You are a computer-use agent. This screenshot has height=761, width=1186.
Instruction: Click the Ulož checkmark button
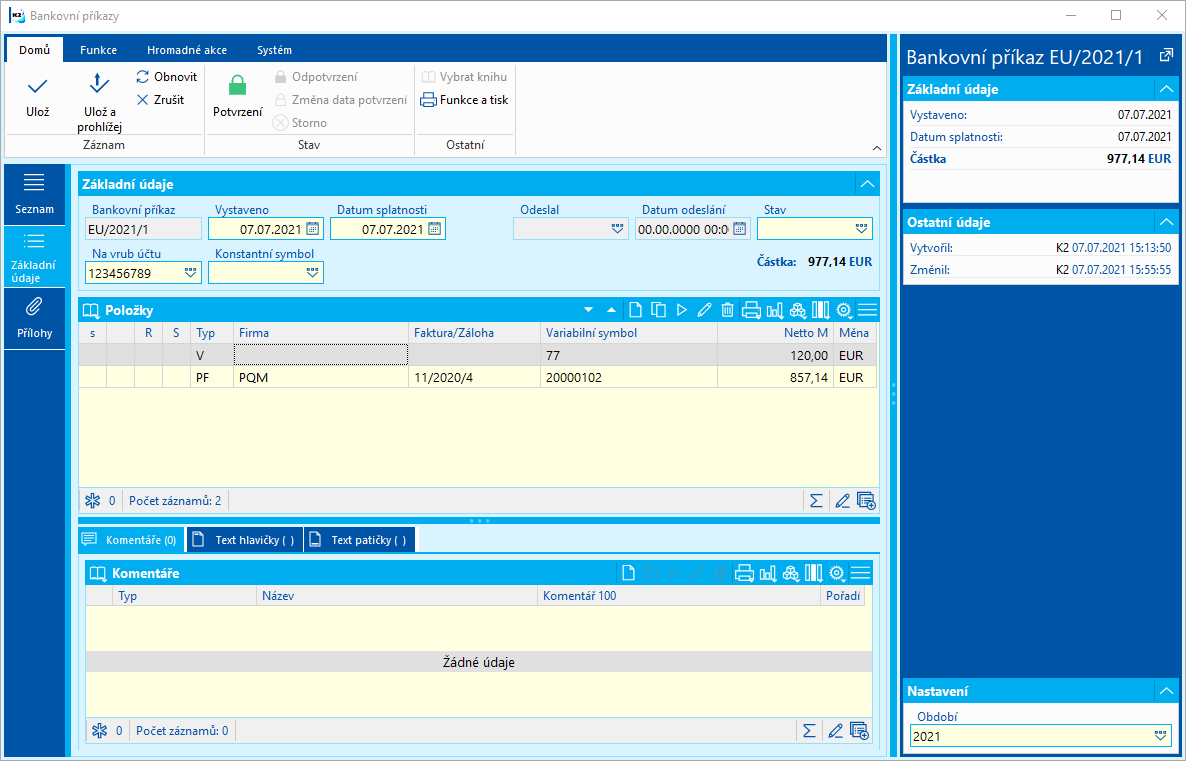coord(38,86)
